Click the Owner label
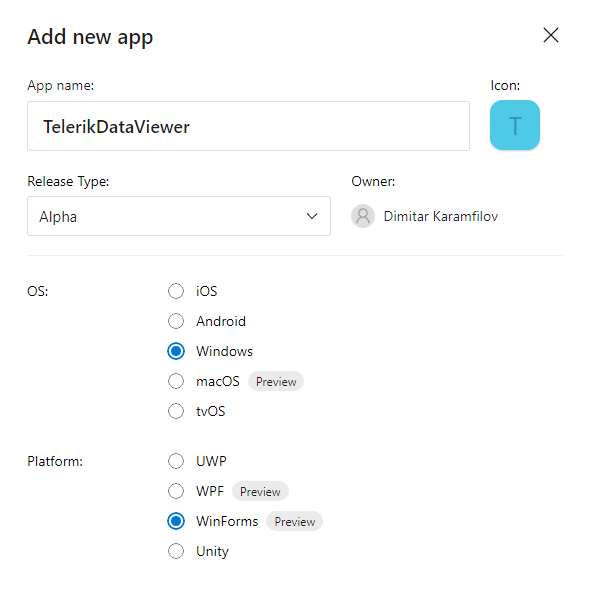590x591 pixels. pyautogui.click(x=373, y=181)
